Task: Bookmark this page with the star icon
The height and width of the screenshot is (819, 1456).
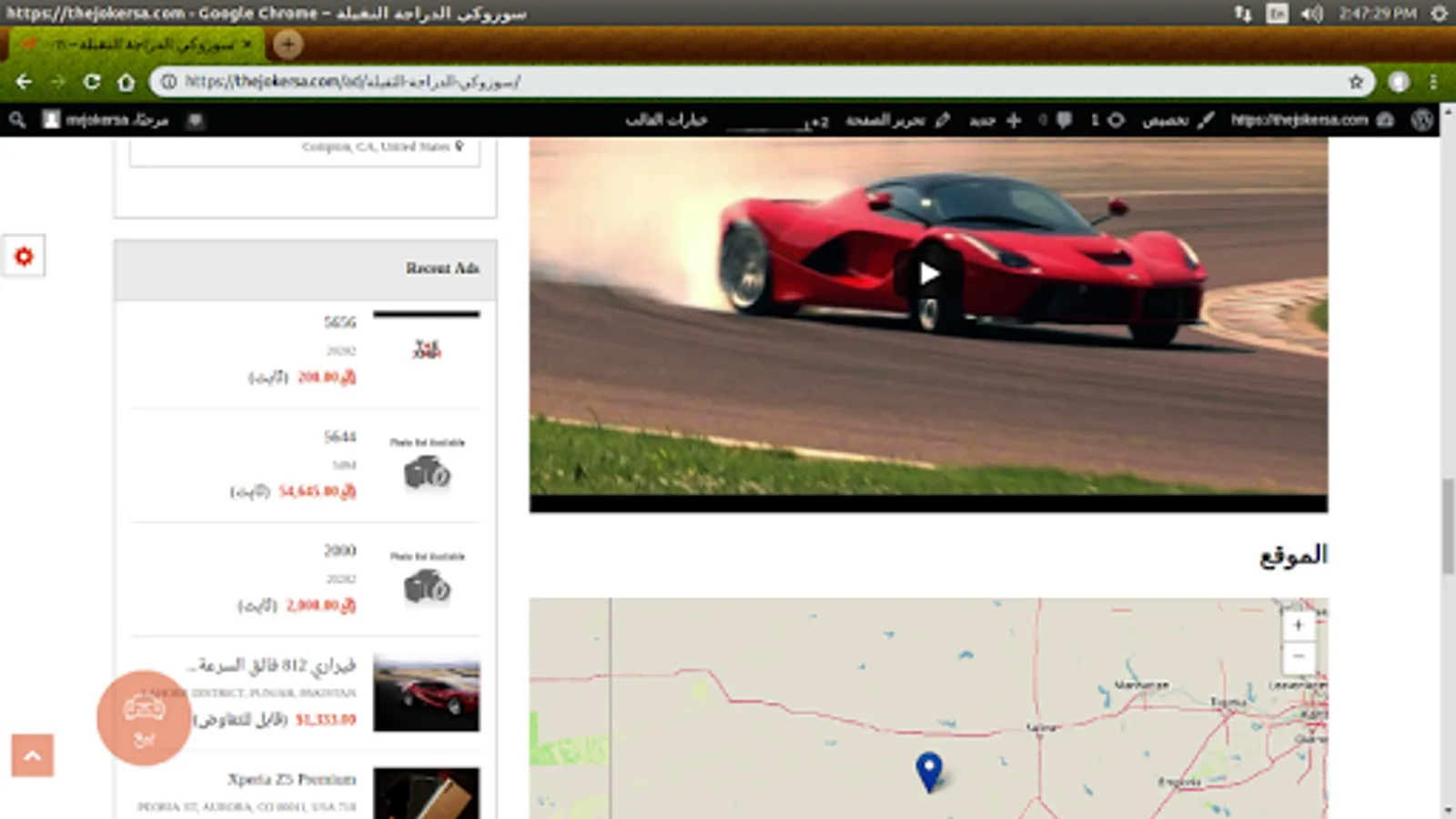Action: click(x=1356, y=82)
